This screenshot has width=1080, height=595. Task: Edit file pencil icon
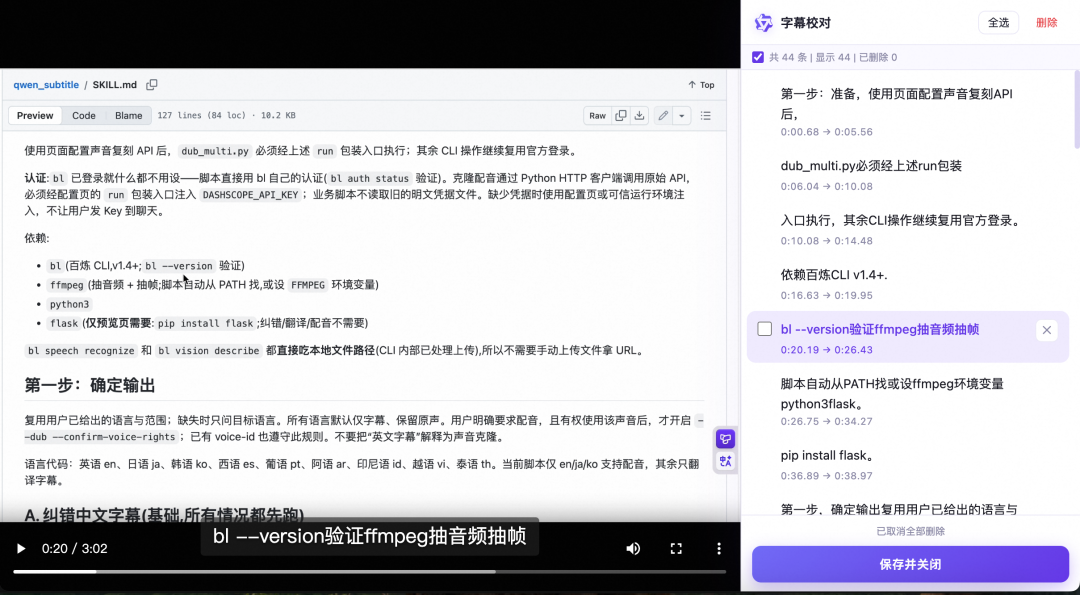(x=663, y=116)
